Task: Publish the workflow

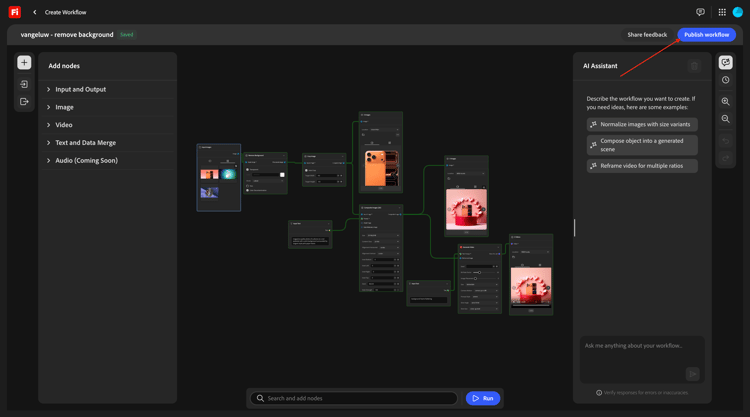Action: tap(706, 34)
